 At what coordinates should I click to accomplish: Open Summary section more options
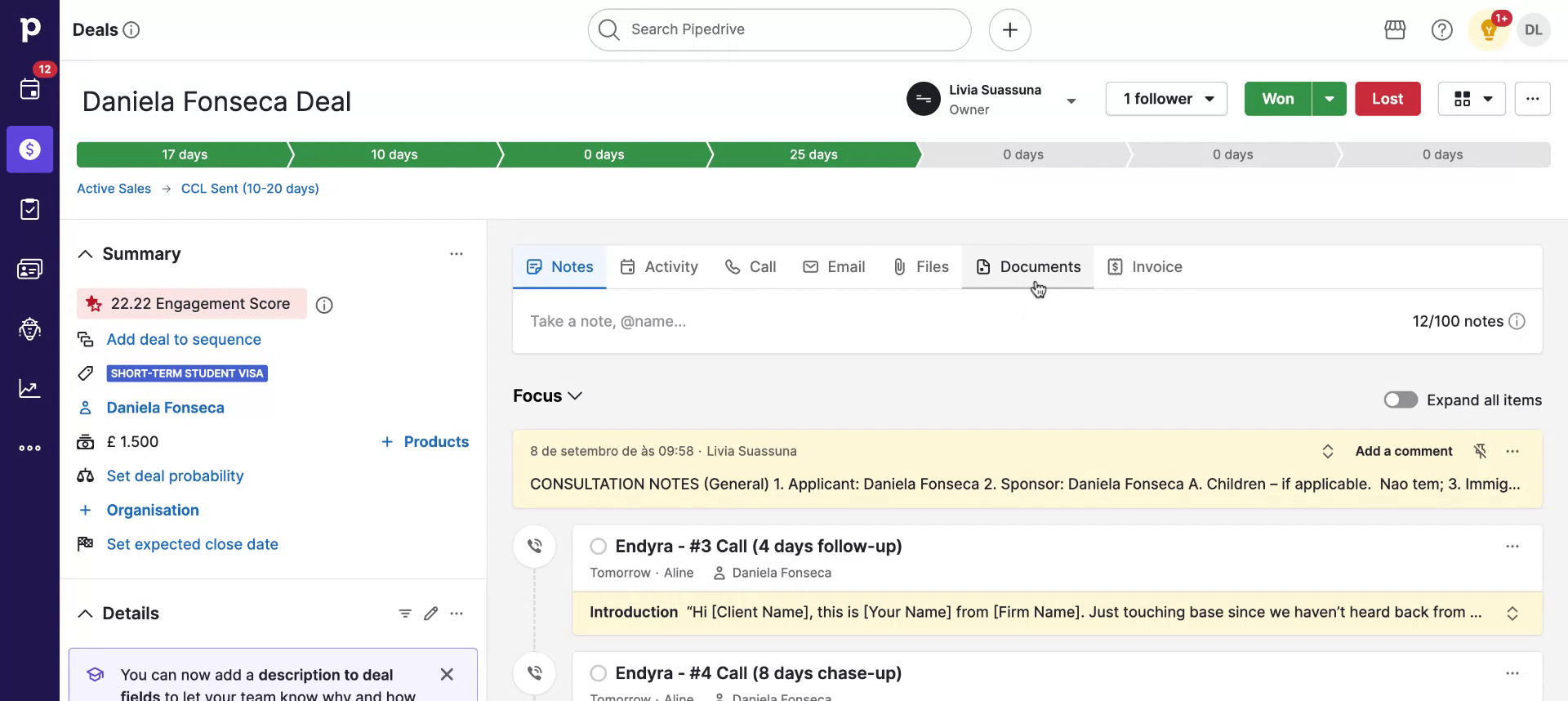pyautogui.click(x=457, y=254)
